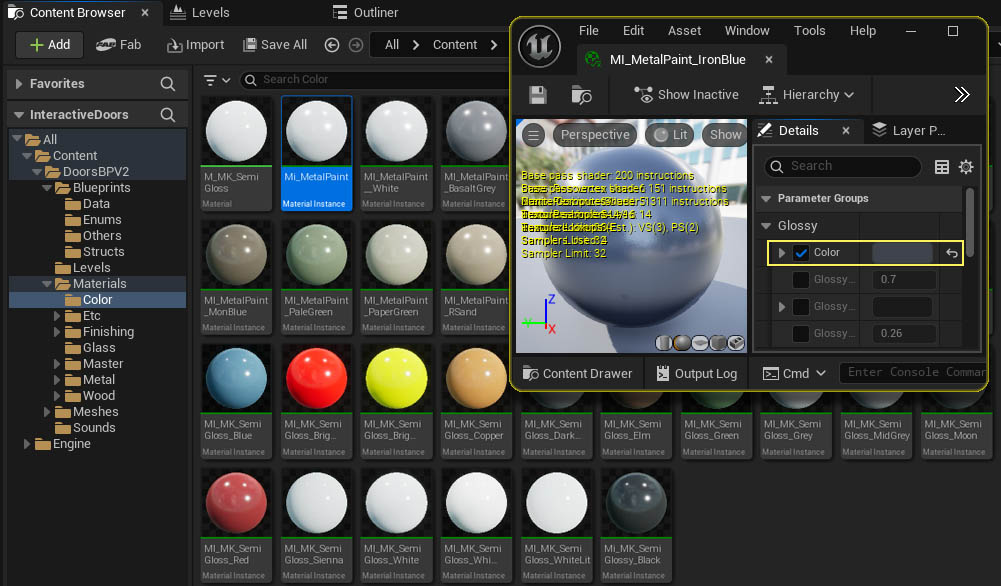Click the save asset floppy disk icon
1001x586 pixels.
(538, 95)
